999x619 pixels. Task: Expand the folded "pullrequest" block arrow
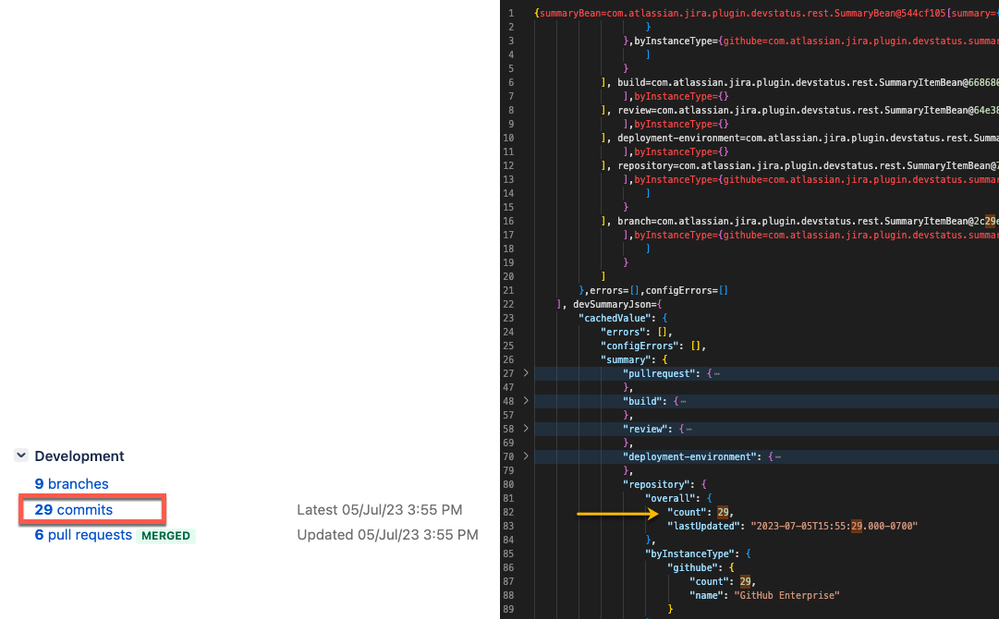(526, 373)
